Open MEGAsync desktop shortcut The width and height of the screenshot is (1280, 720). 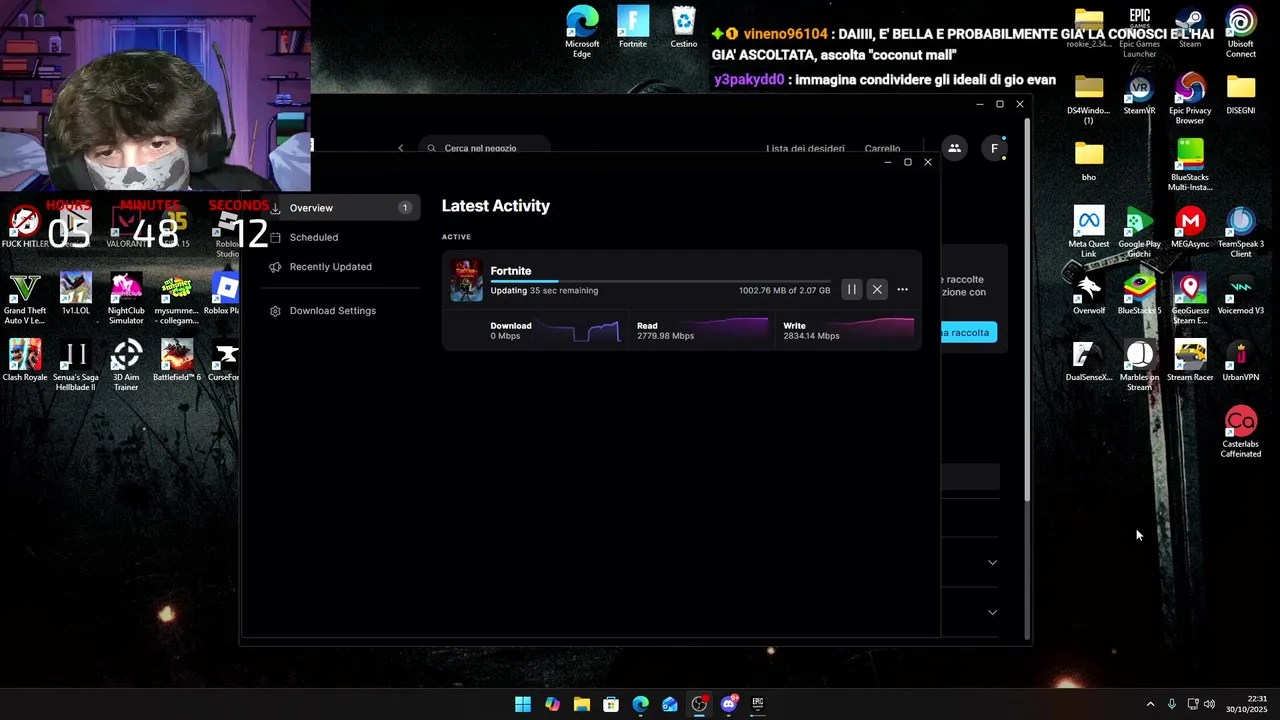click(x=1190, y=228)
